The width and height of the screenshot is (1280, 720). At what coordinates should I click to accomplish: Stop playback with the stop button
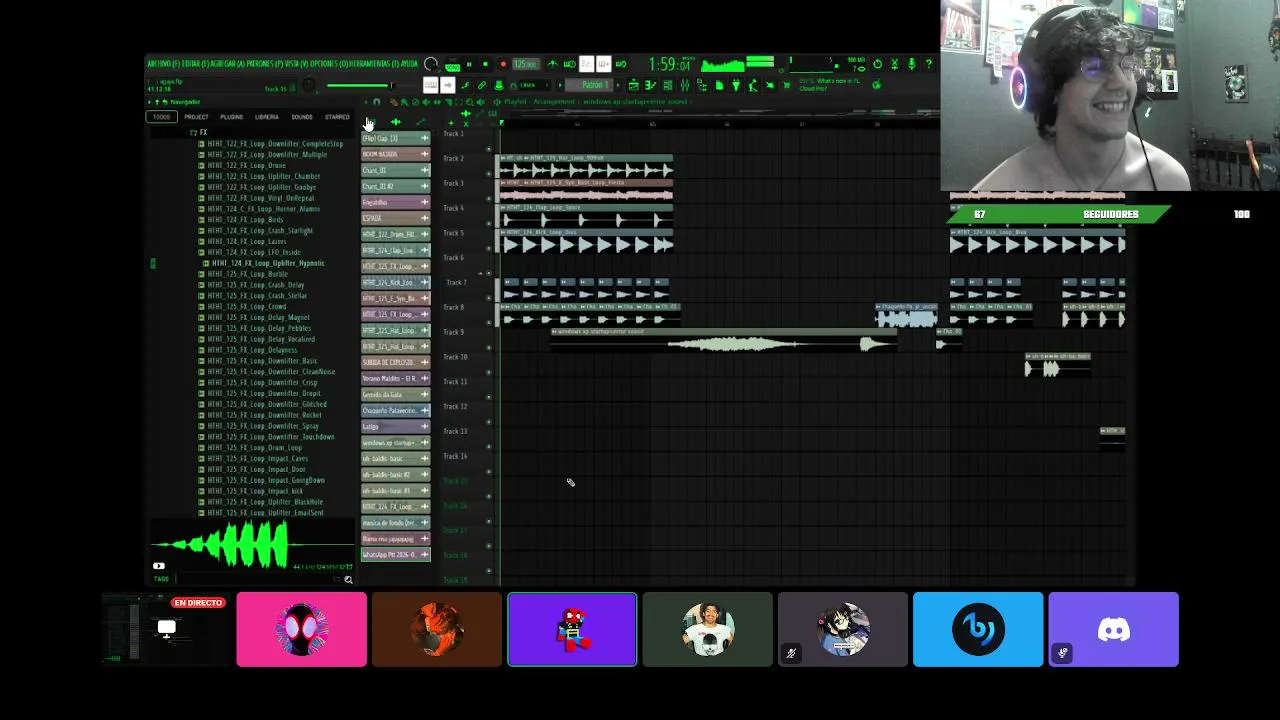click(486, 64)
